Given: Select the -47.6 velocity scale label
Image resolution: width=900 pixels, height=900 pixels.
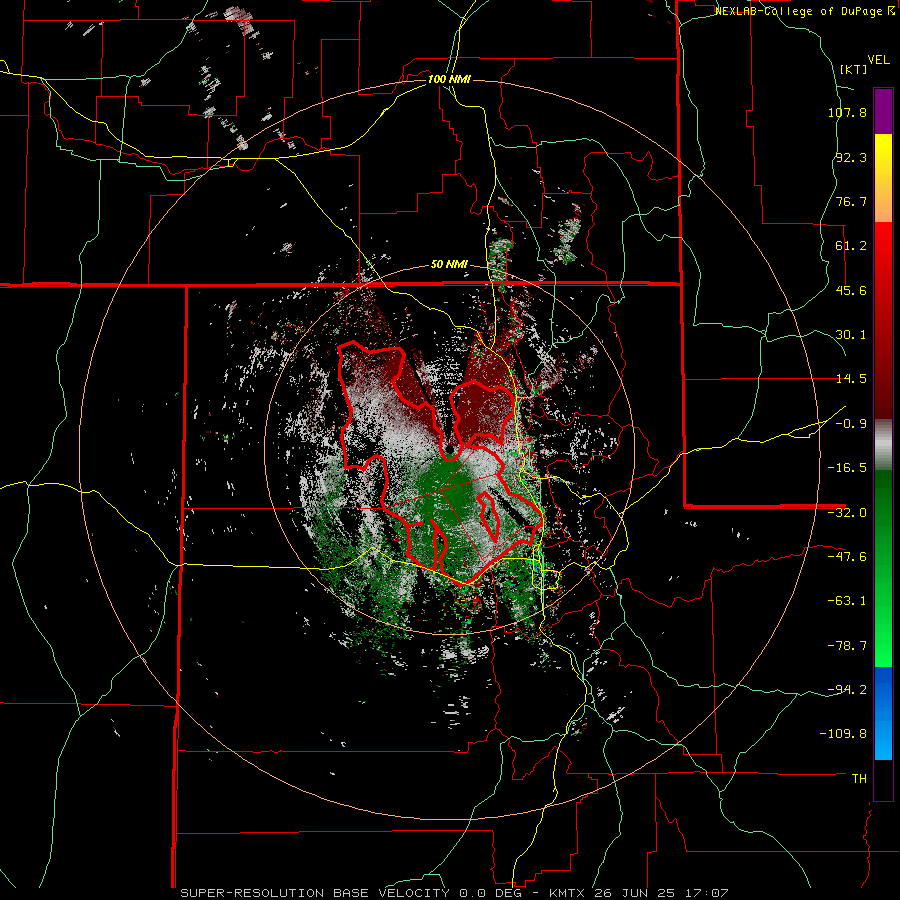Looking at the screenshot, I should click(x=847, y=557).
